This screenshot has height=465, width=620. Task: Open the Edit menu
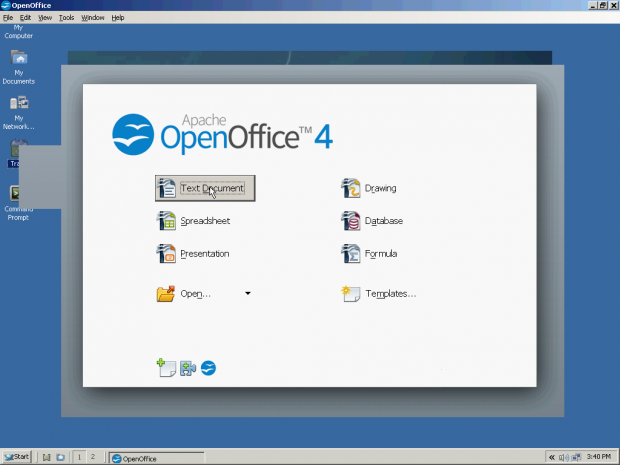coord(25,17)
